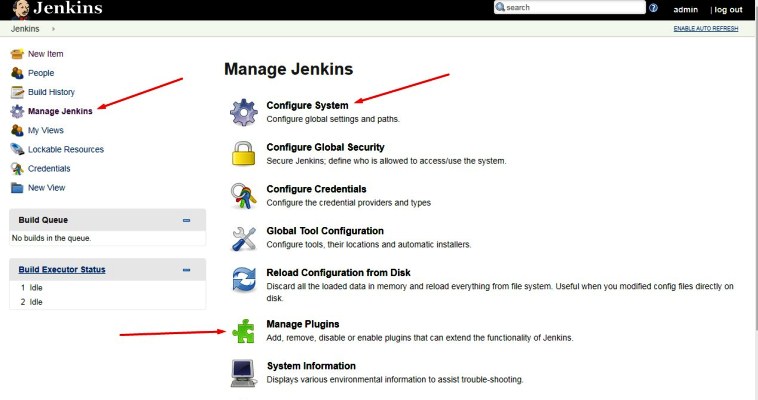Click the System Information computer icon

click(244, 372)
